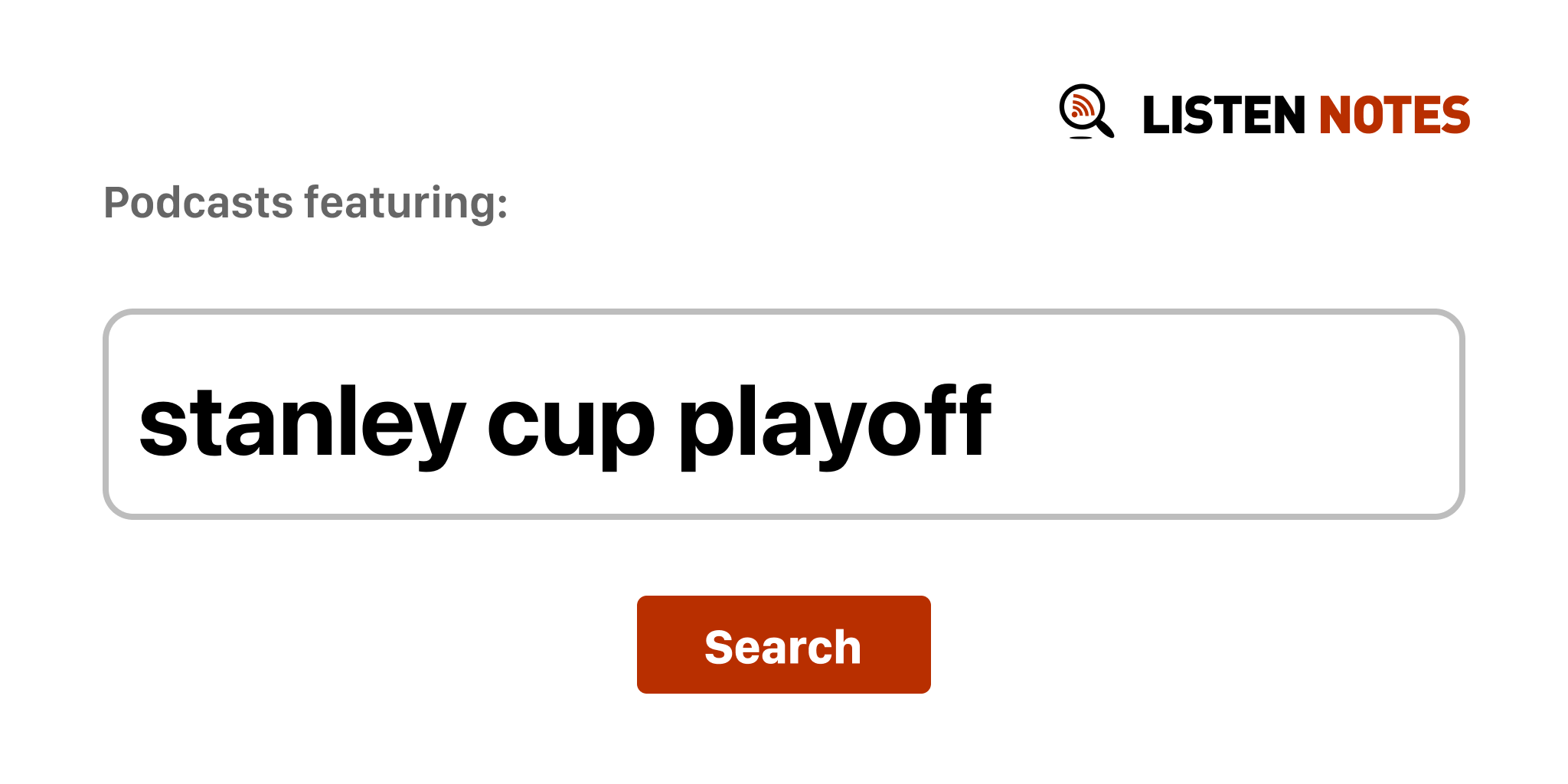
Task: Click the word "featuring:" in the gray label
Action: (406, 203)
